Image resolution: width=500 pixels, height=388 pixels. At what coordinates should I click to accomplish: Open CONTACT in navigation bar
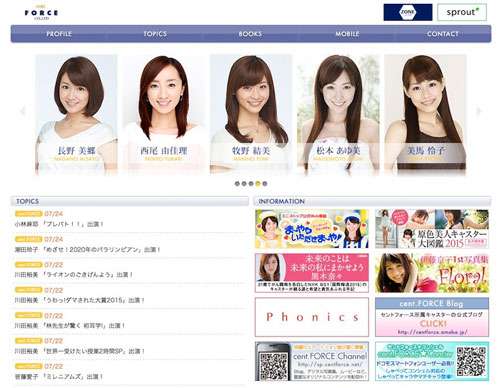coord(443,34)
